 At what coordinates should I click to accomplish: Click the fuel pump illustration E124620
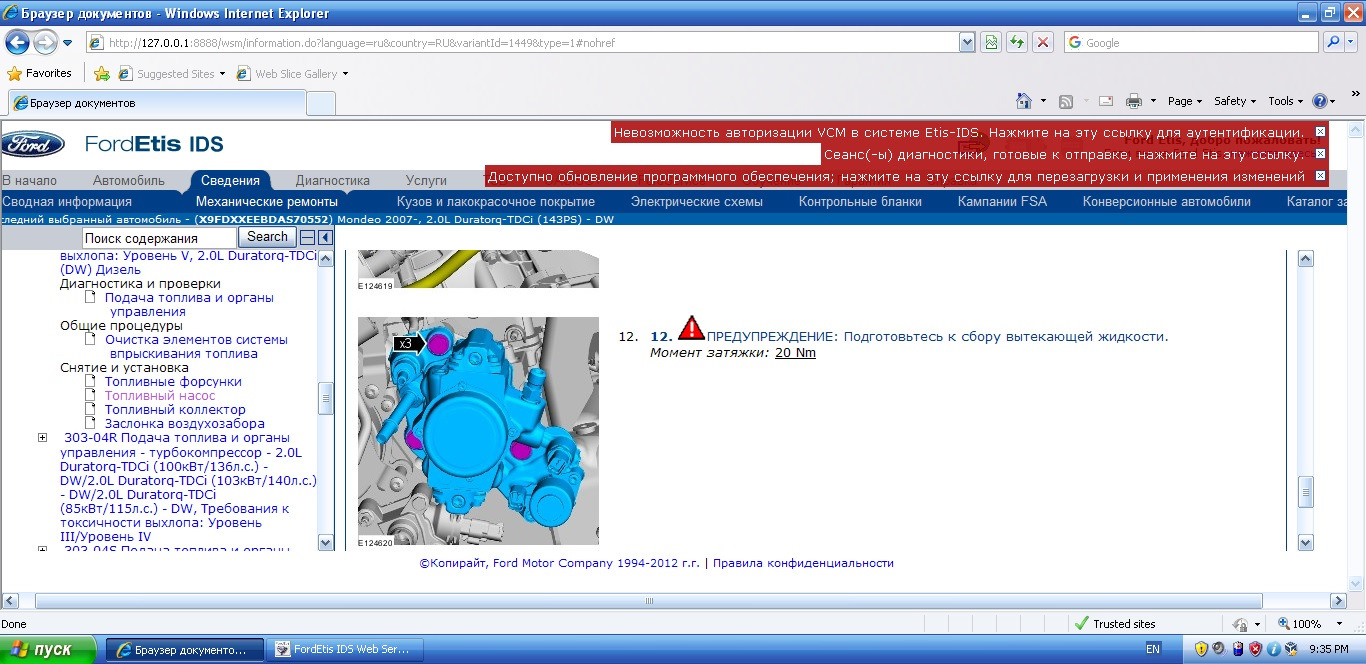pyautogui.click(x=478, y=432)
